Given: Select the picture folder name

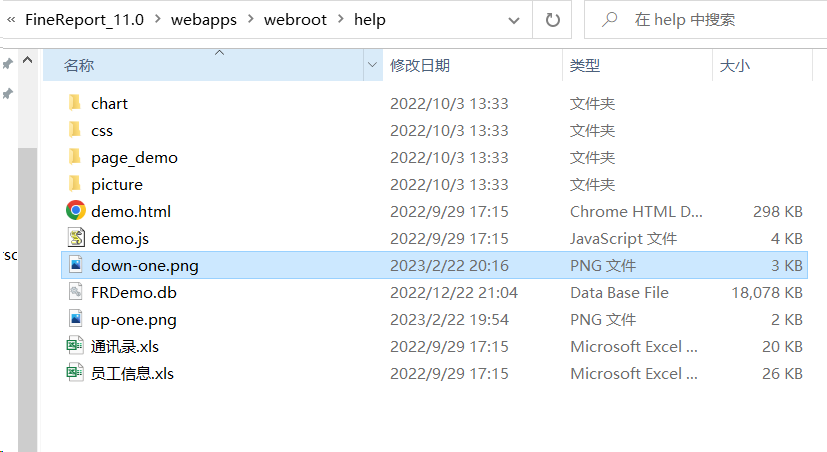Looking at the screenshot, I should (117, 185).
